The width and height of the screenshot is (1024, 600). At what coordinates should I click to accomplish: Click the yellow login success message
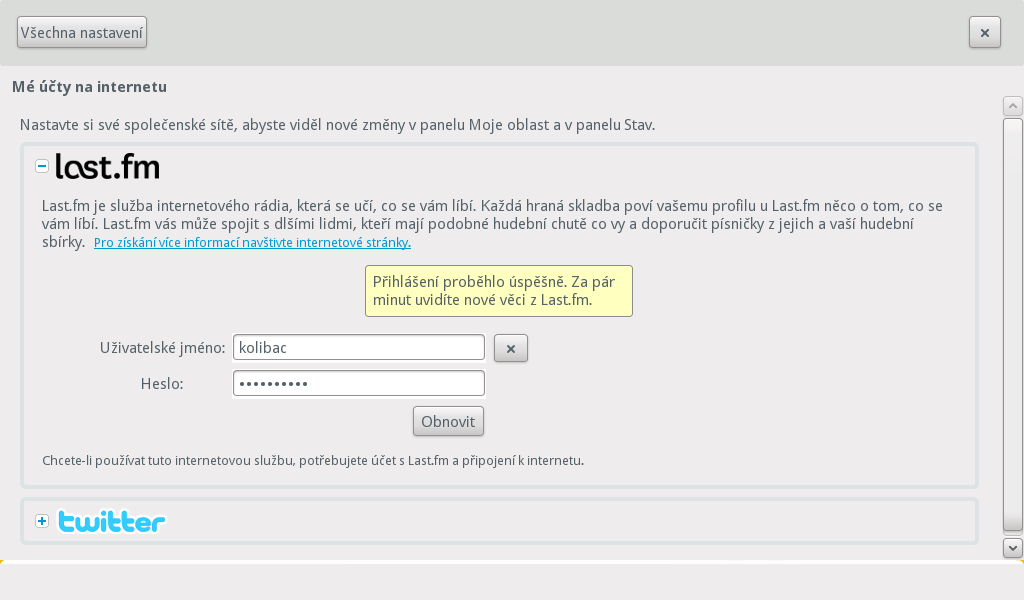[x=499, y=291]
